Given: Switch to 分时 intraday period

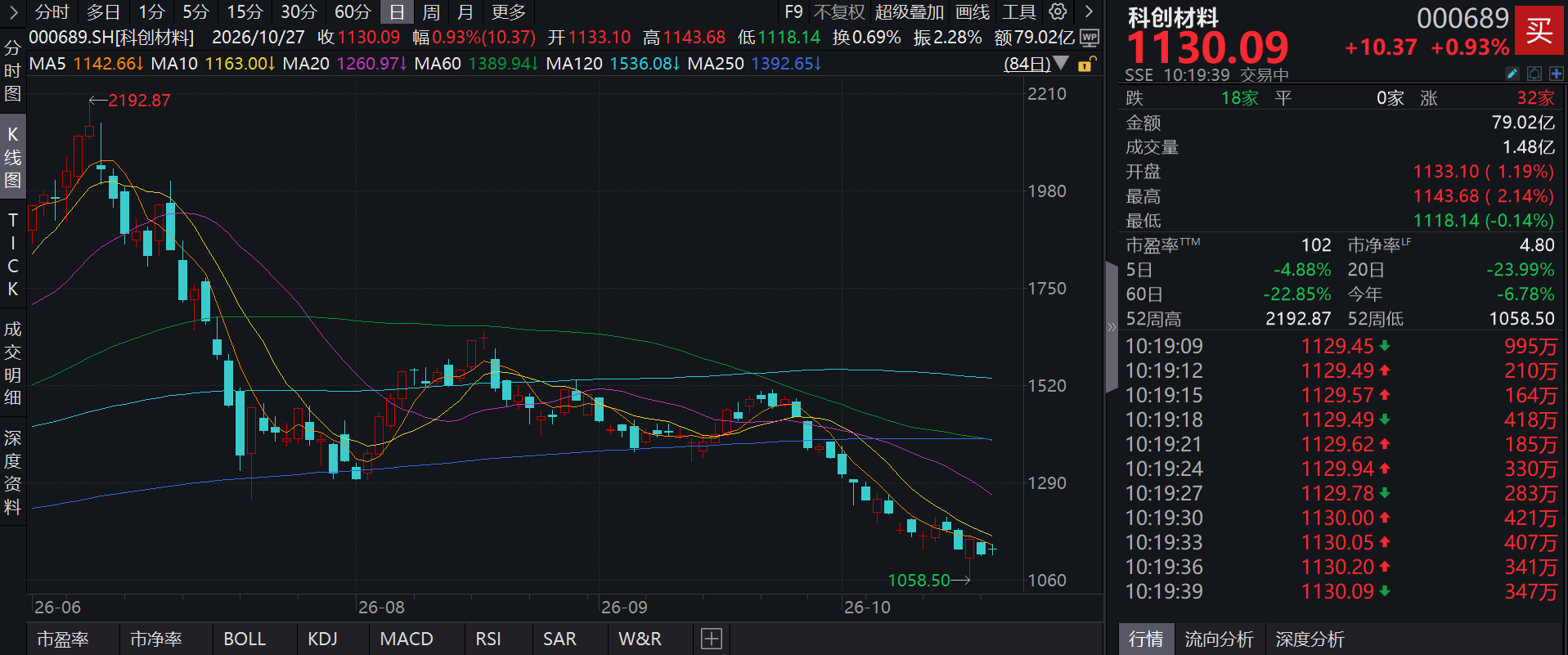Looking at the screenshot, I should point(52,12).
